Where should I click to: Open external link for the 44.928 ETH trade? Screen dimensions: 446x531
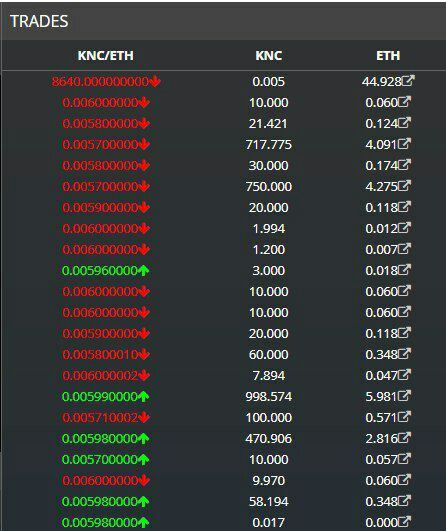tap(408, 81)
